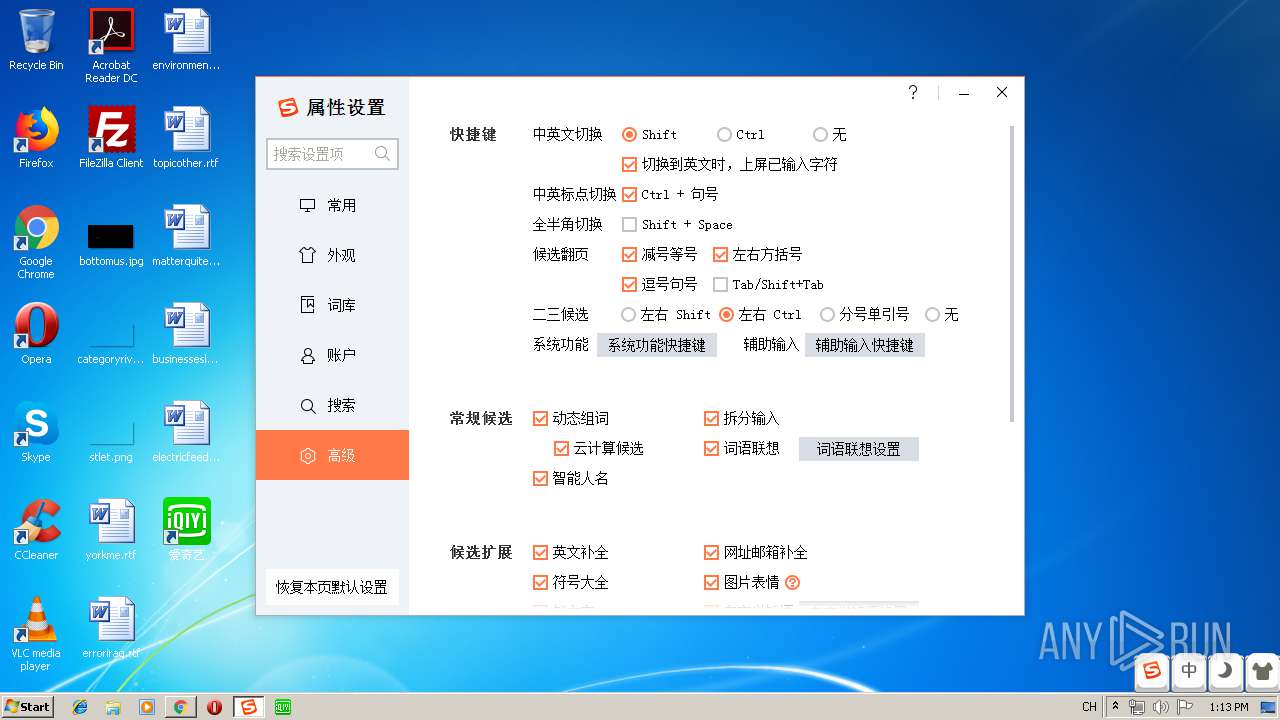Toggle 切换到英文时上屏已输入字符 checkbox

pyautogui.click(x=630, y=164)
